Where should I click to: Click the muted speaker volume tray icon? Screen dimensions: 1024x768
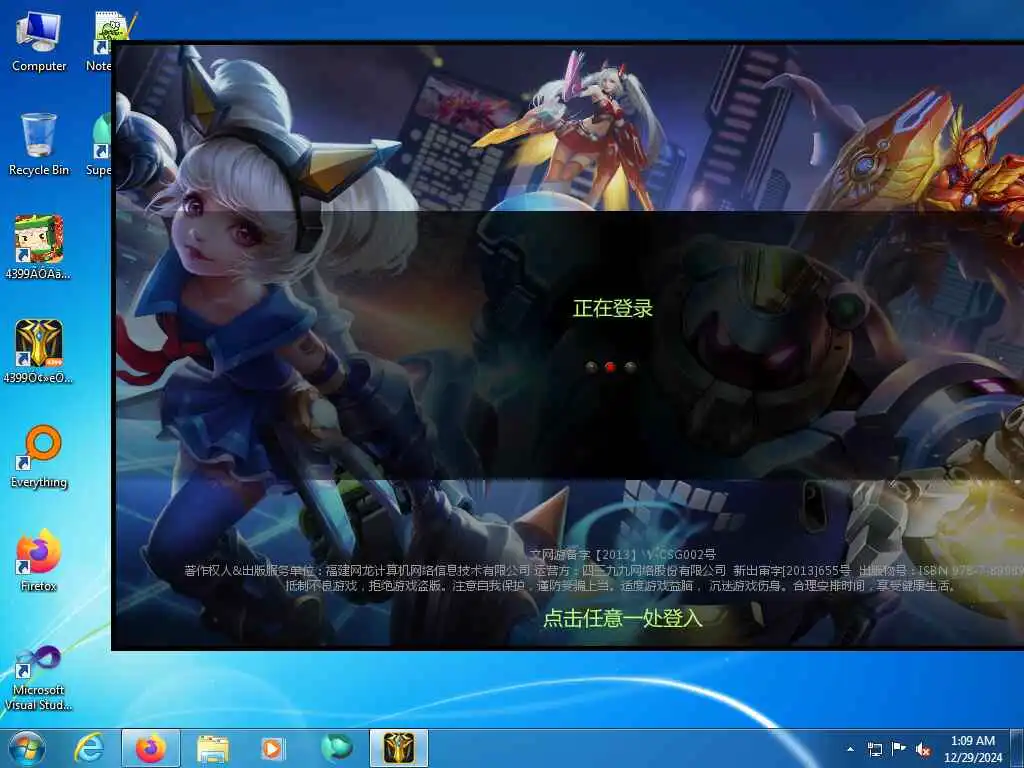(x=923, y=749)
